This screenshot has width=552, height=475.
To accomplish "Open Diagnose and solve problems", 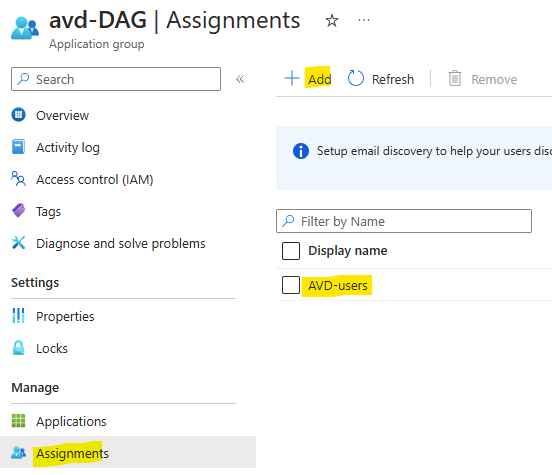I will [120, 244].
